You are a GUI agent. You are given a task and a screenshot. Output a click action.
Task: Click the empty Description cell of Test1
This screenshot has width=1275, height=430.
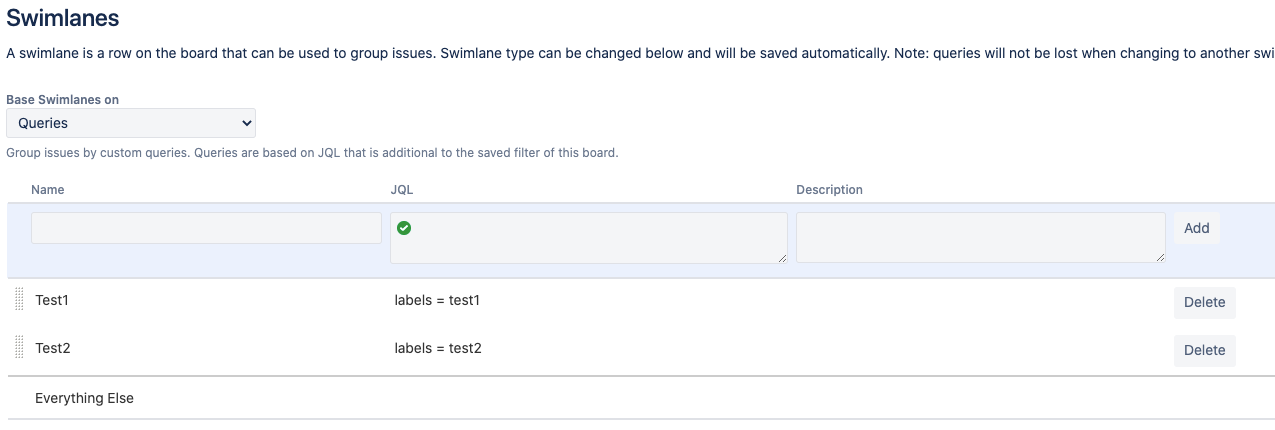coord(980,300)
